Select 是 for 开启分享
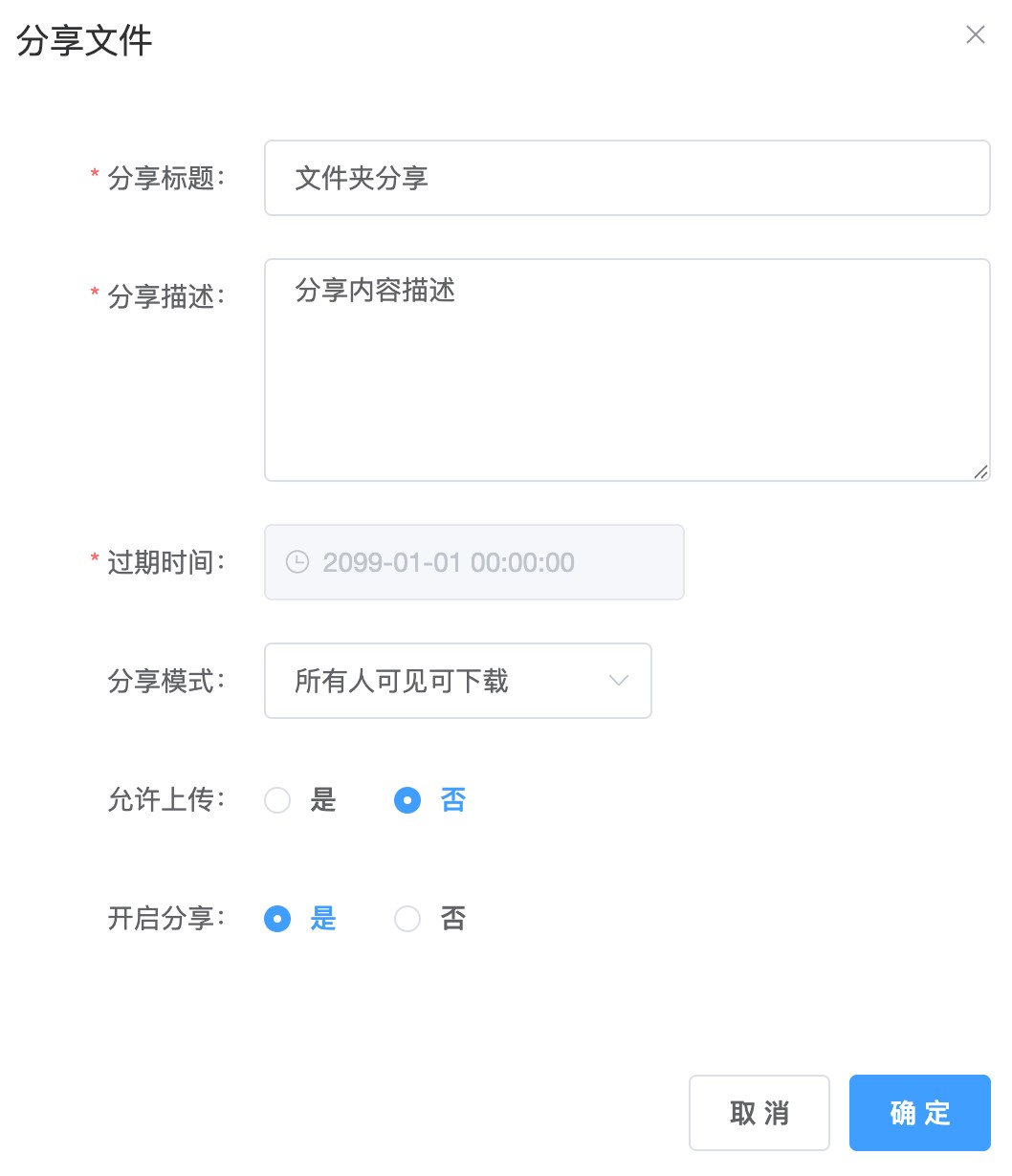 [x=277, y=919]
